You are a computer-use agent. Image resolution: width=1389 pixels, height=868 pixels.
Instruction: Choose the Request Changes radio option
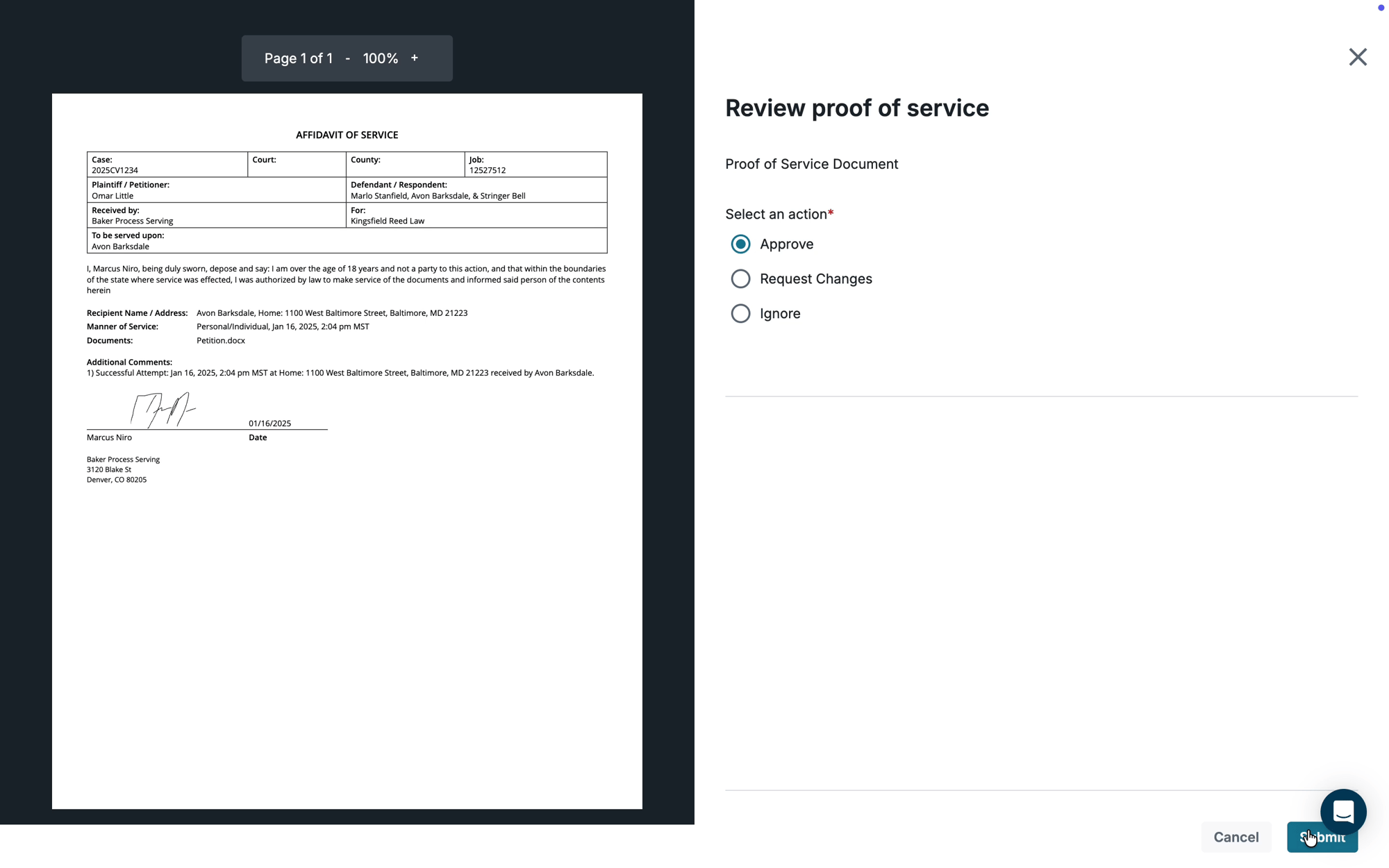(740, 279)
